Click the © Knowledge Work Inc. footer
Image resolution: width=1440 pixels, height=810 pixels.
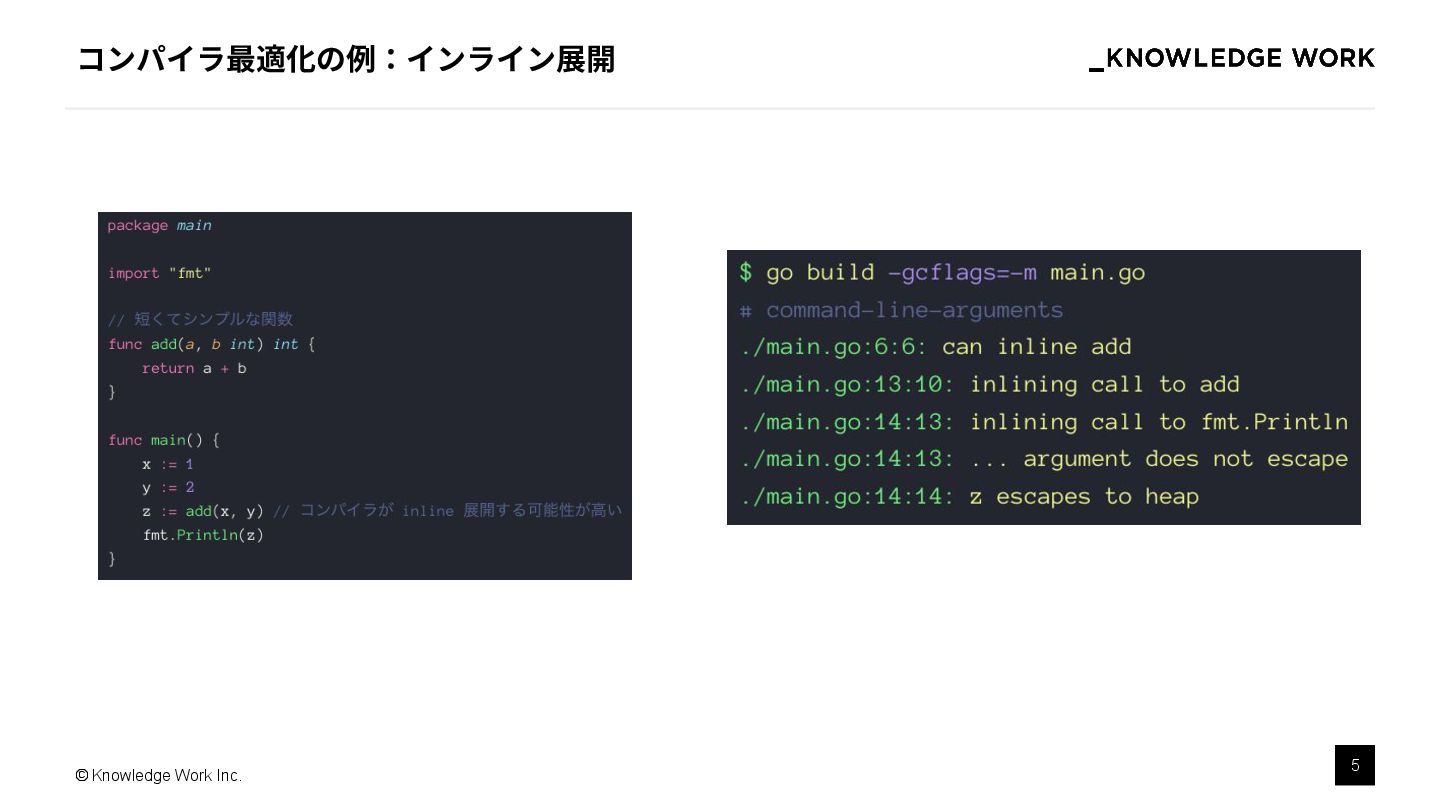tap(159, 776)
